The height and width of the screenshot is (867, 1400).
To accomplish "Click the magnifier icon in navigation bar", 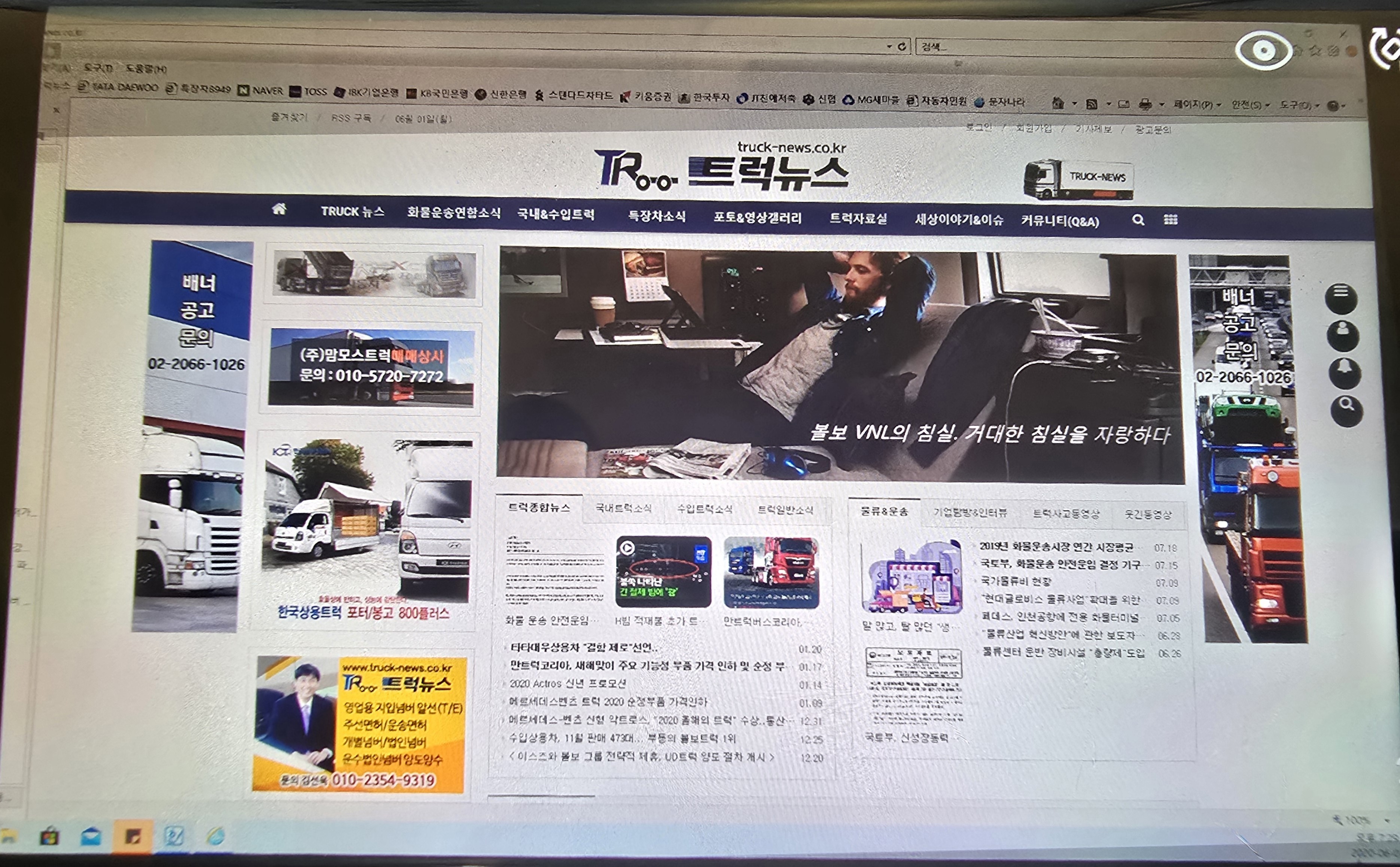I will pos(1138,220).
